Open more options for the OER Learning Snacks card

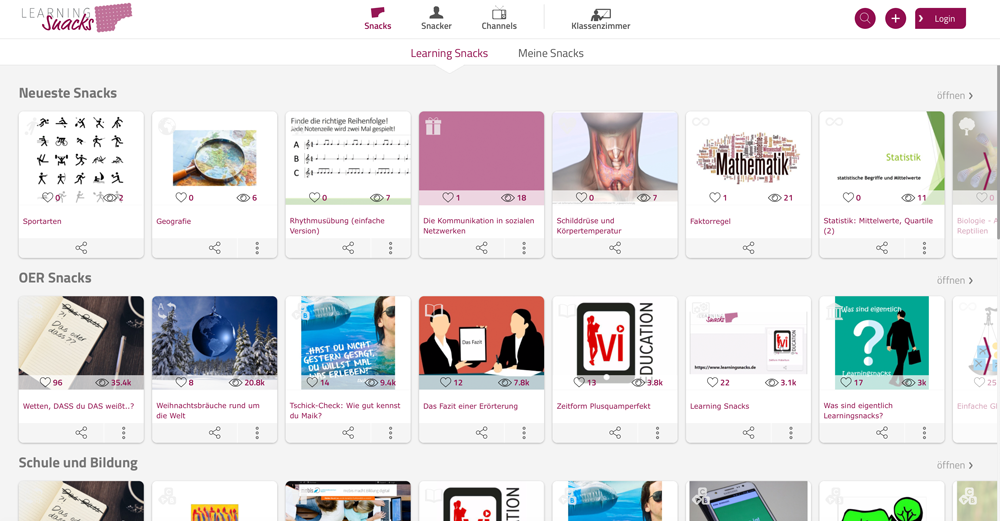point(791,433)
